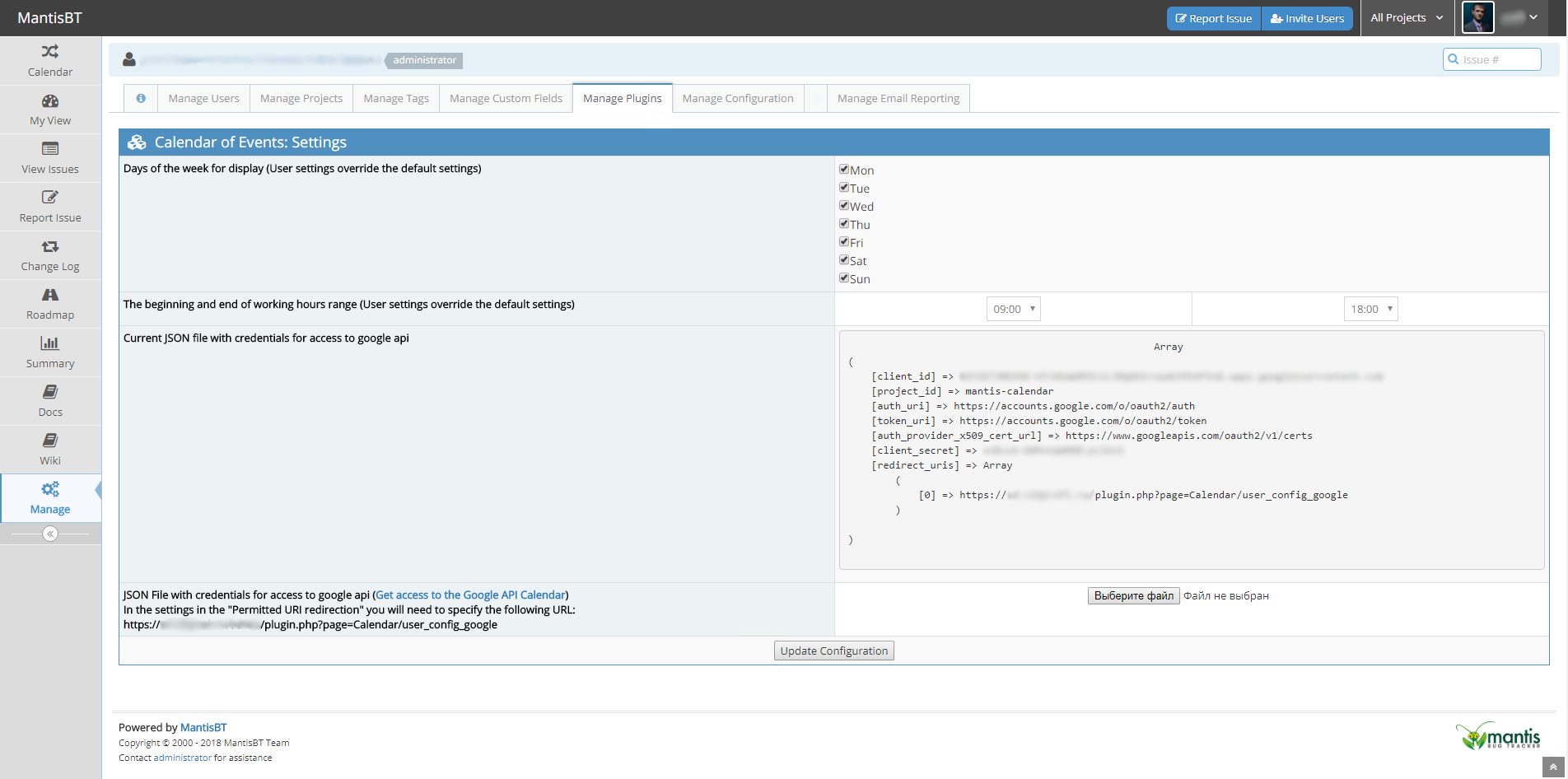Image resolution: width=1568 pixels, height=779 pixels.
Task: Toggle the Sun checkbox
Action: point(844,278)
